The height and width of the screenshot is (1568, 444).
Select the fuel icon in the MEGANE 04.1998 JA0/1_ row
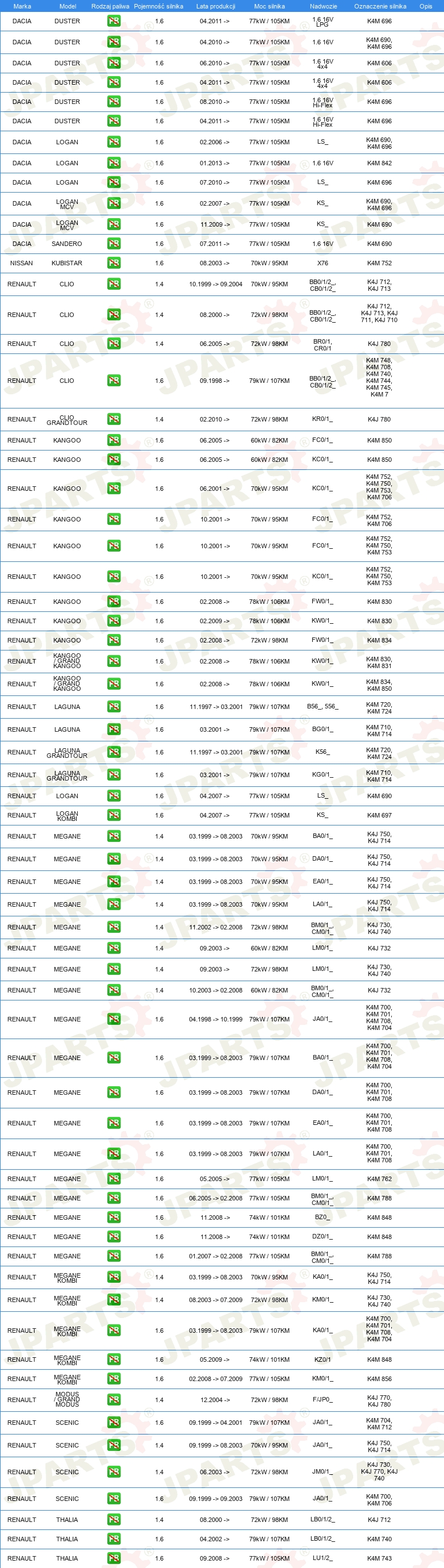(x=114, y=1020)
